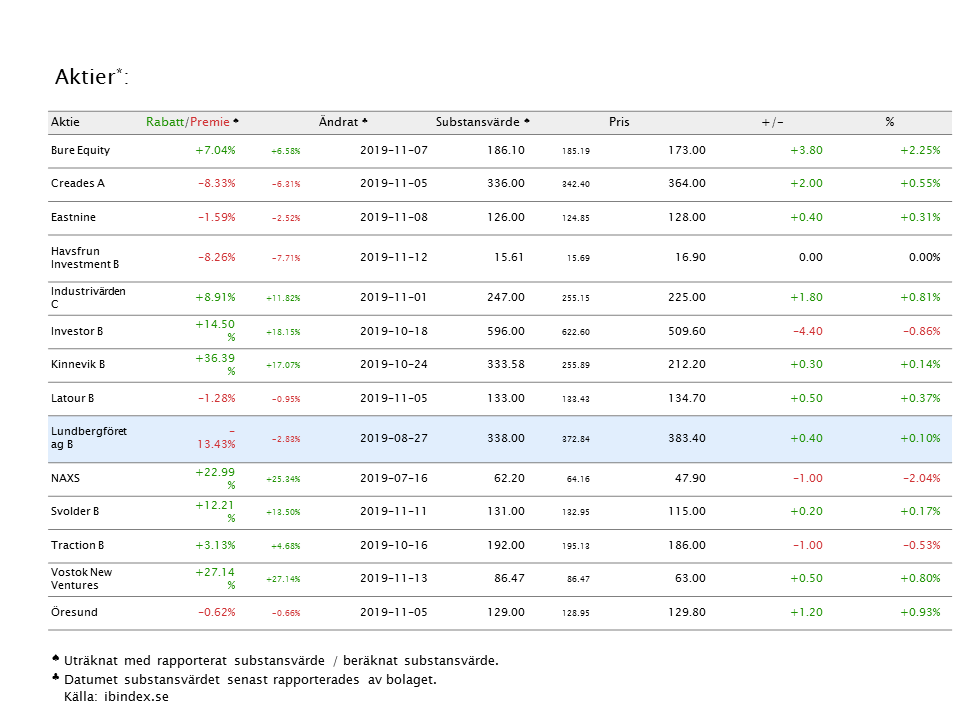This screenshot has height=720, width=960.
Task: Click footnote Datumet substansvärdet senast rapporterades
Action: (x=245, y=680)
